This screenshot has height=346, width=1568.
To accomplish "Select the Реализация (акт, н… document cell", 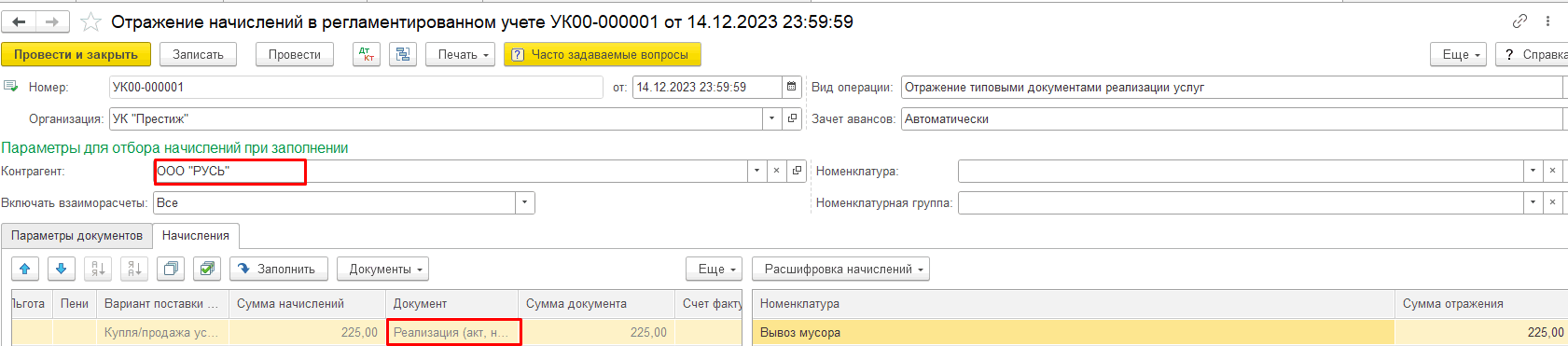I will coord(451,332).
